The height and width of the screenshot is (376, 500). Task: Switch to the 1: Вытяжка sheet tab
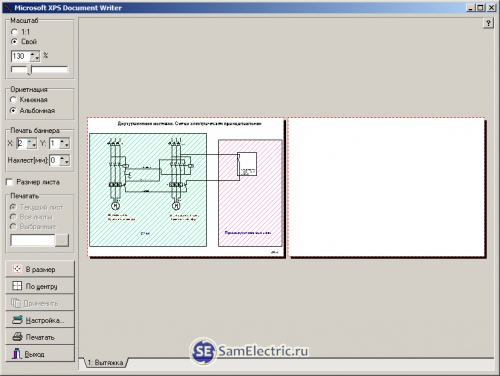105,362
